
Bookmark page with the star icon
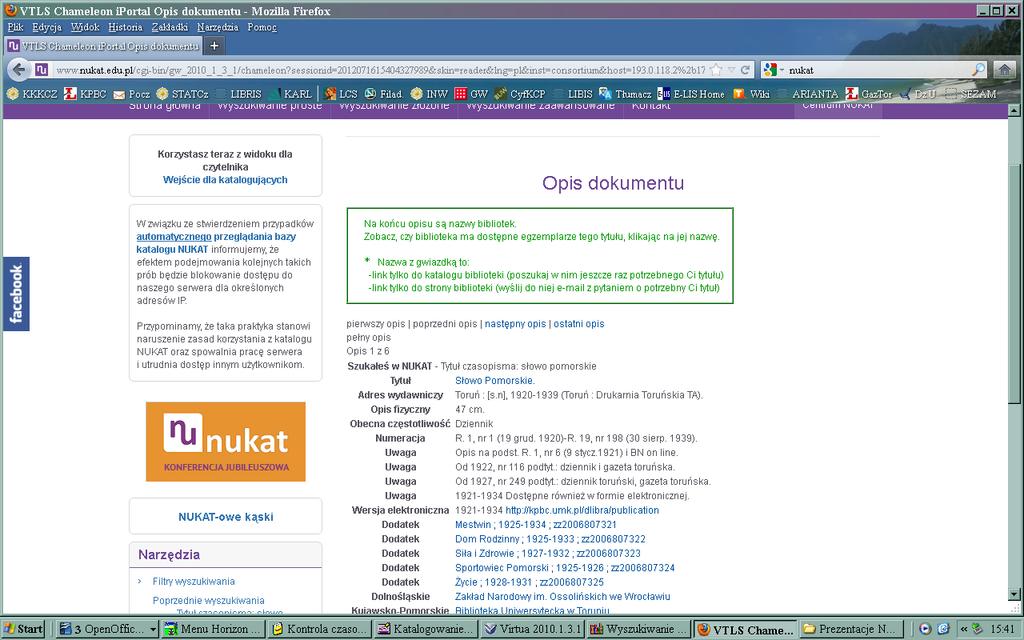[x=716, y=70]
